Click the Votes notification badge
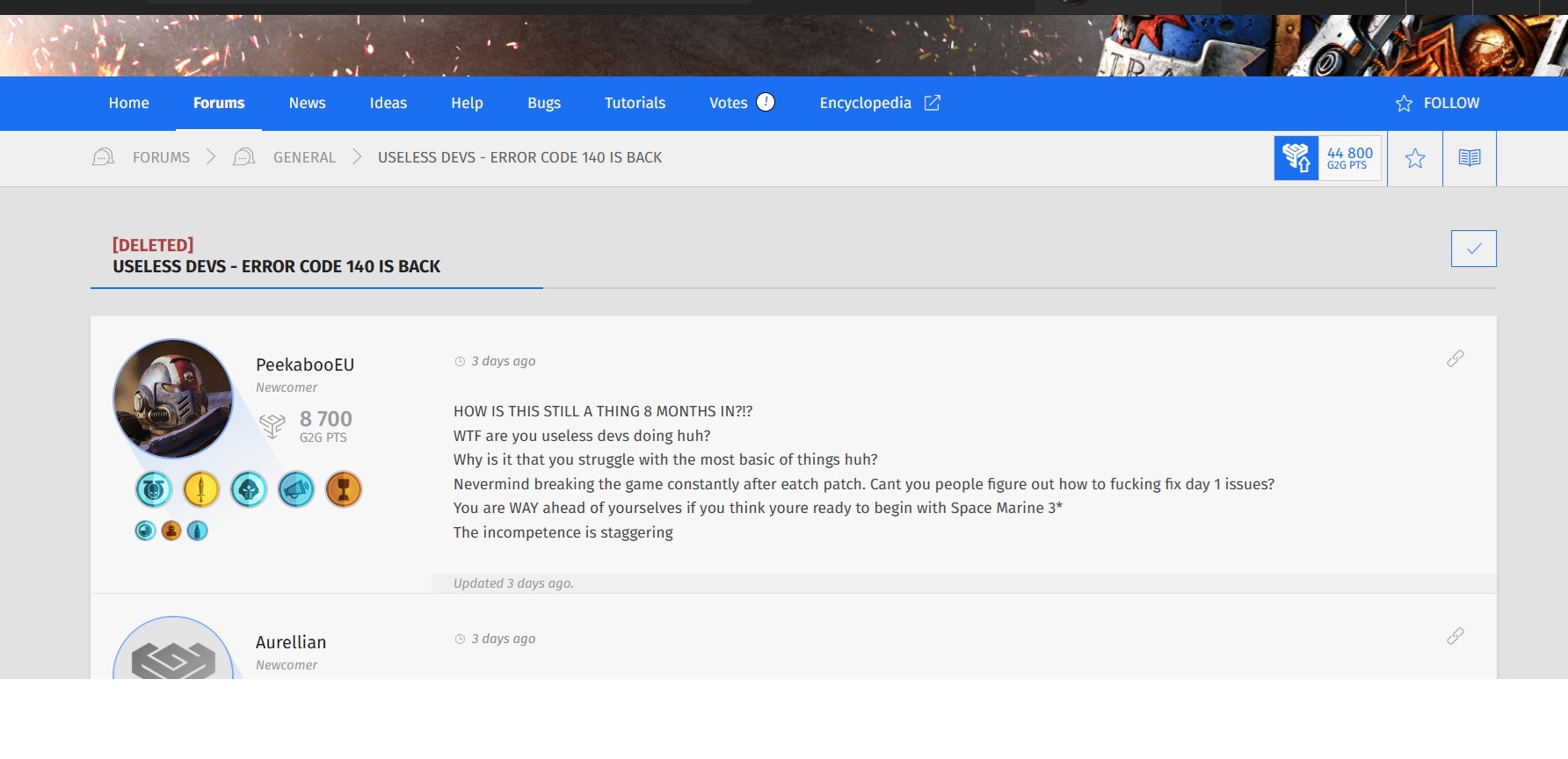Screen dimensions: 1568x759 [x=766, y=102]
